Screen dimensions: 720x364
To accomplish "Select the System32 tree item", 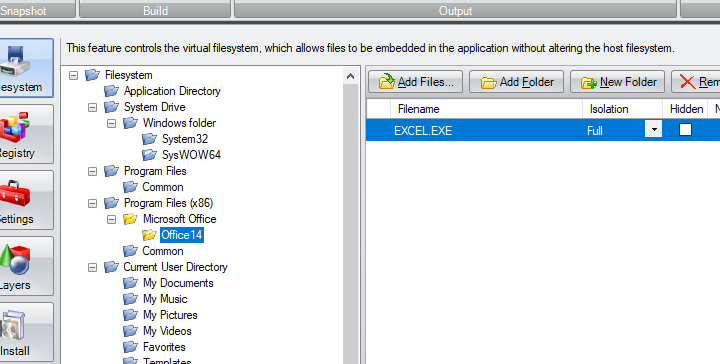I will [x=185, y=139].
